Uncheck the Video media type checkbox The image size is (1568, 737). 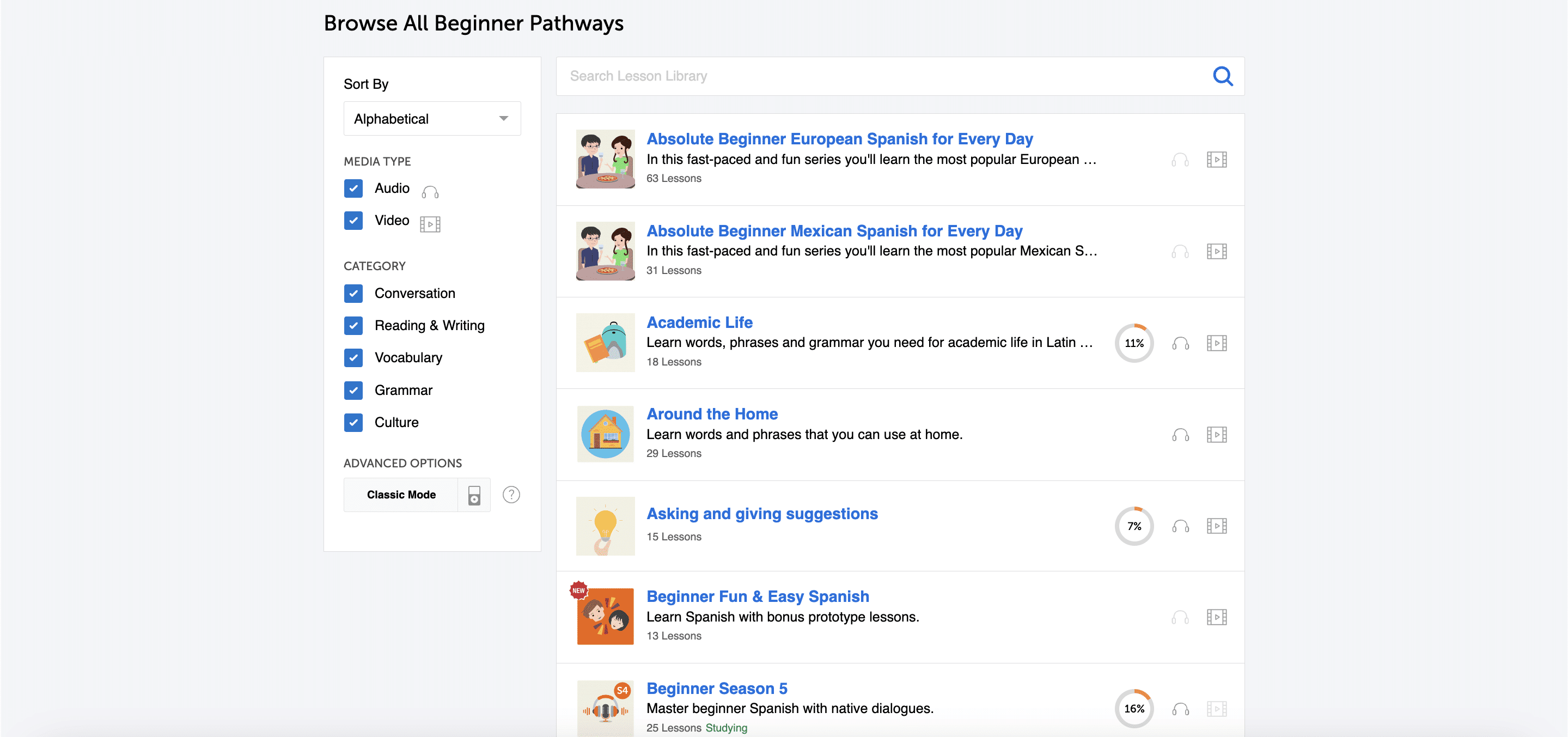tap(353, 220)
